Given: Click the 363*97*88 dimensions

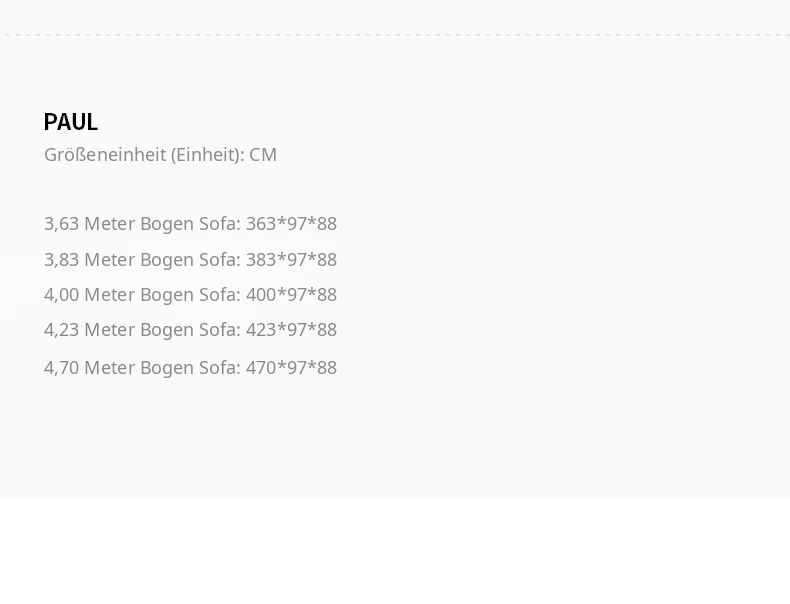Looking at the screenshot, I should click(291, 224).
